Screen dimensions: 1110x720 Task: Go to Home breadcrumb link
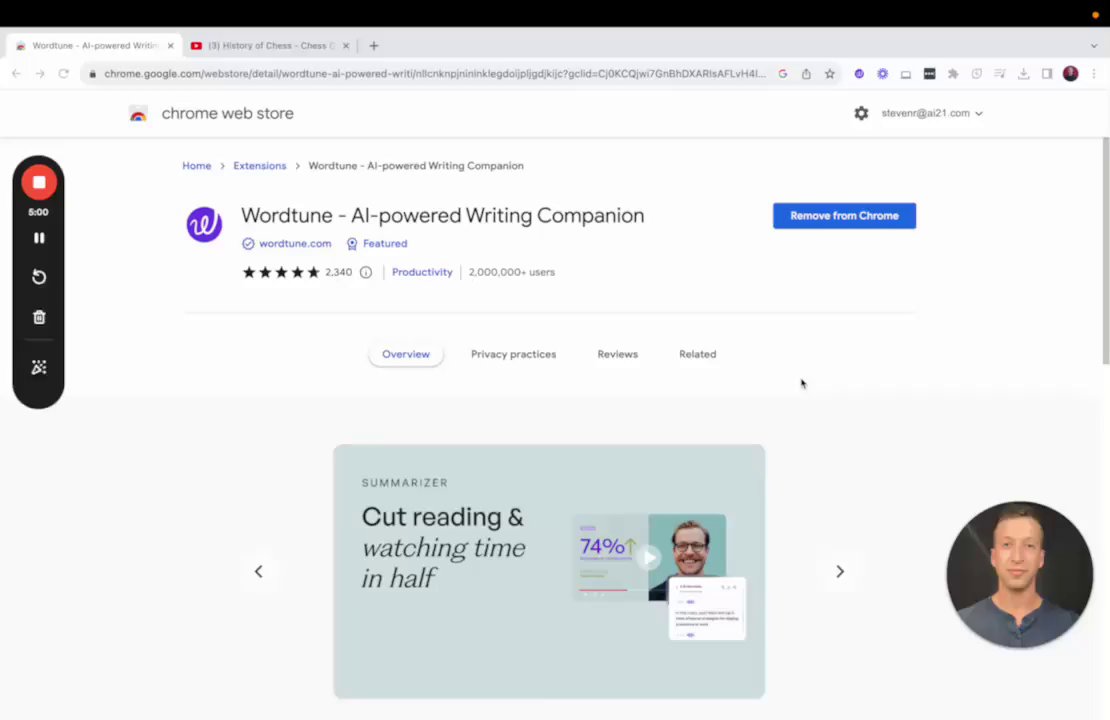[x=196, y=166]
